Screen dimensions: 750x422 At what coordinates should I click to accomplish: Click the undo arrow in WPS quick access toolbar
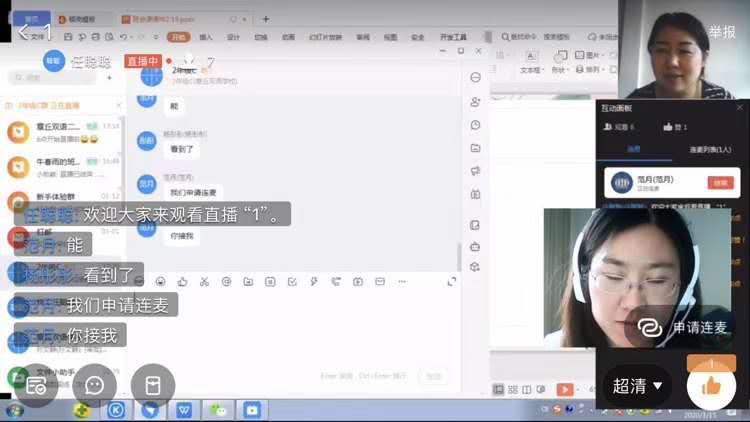[x=123, y=37]
